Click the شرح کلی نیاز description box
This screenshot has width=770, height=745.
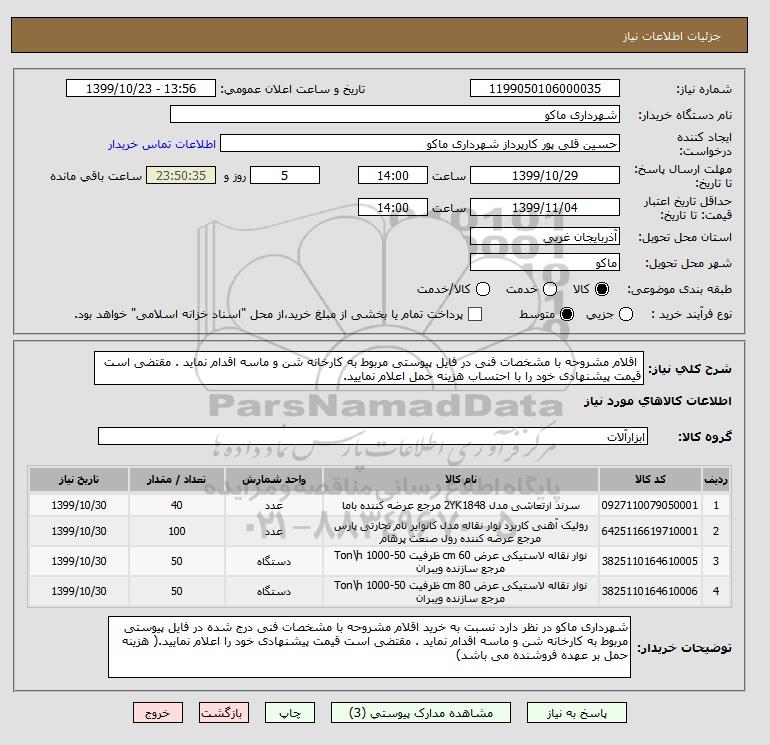[369, 368]
